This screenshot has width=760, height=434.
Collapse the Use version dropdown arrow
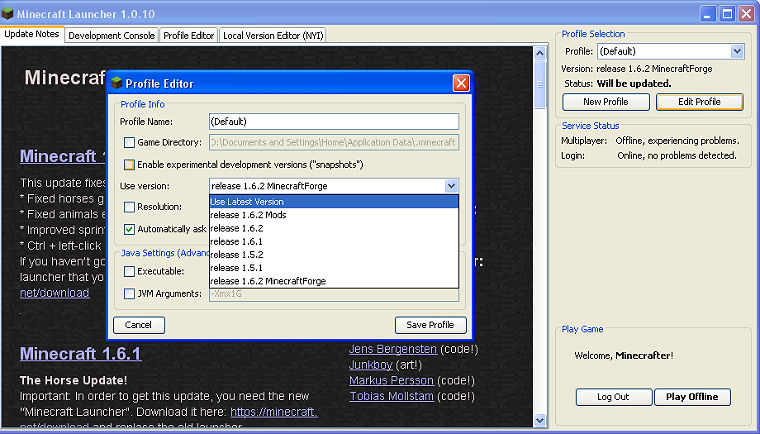[451, 186]
